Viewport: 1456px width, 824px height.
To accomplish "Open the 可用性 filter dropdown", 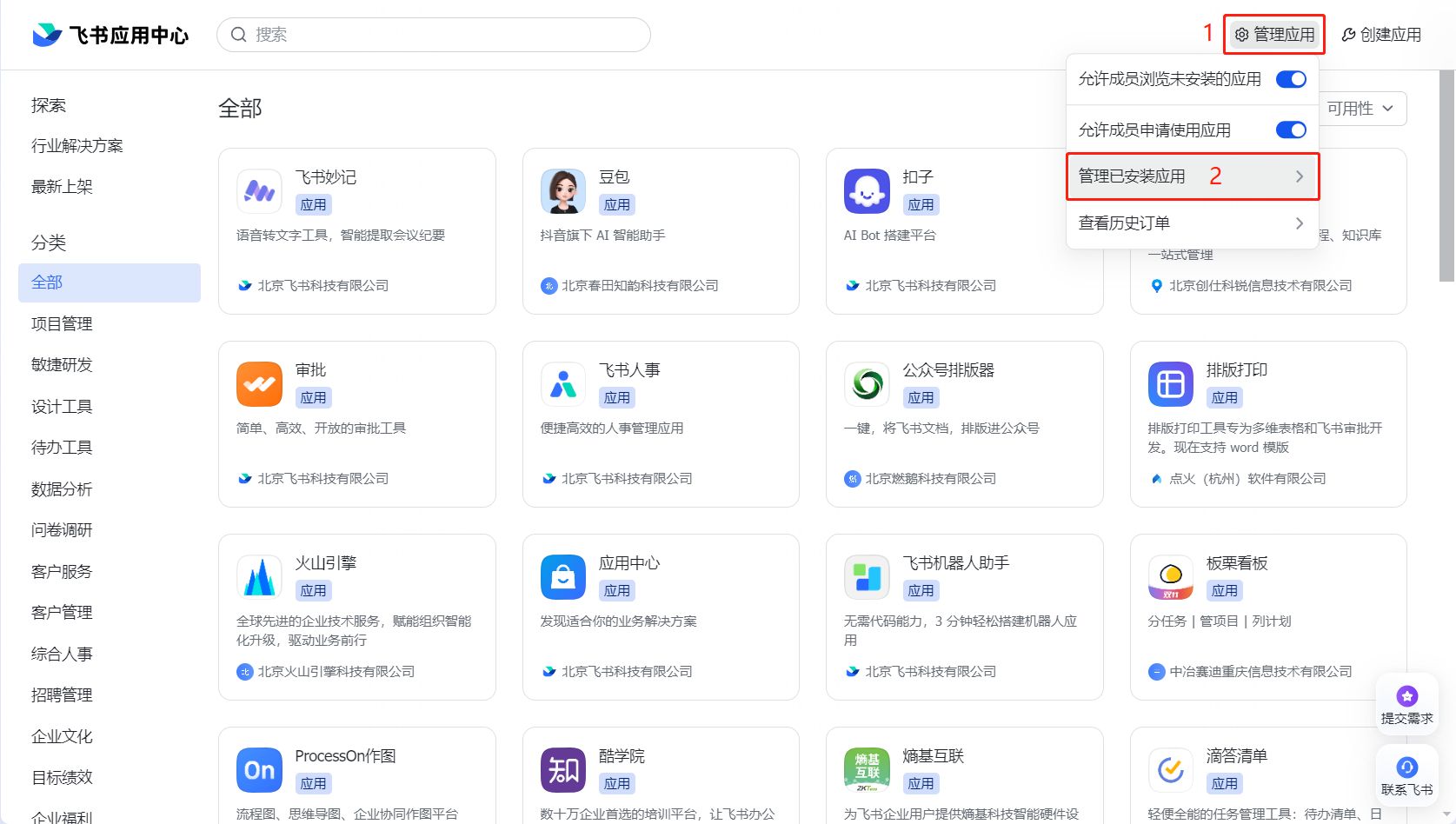I will pos(1361,109).
